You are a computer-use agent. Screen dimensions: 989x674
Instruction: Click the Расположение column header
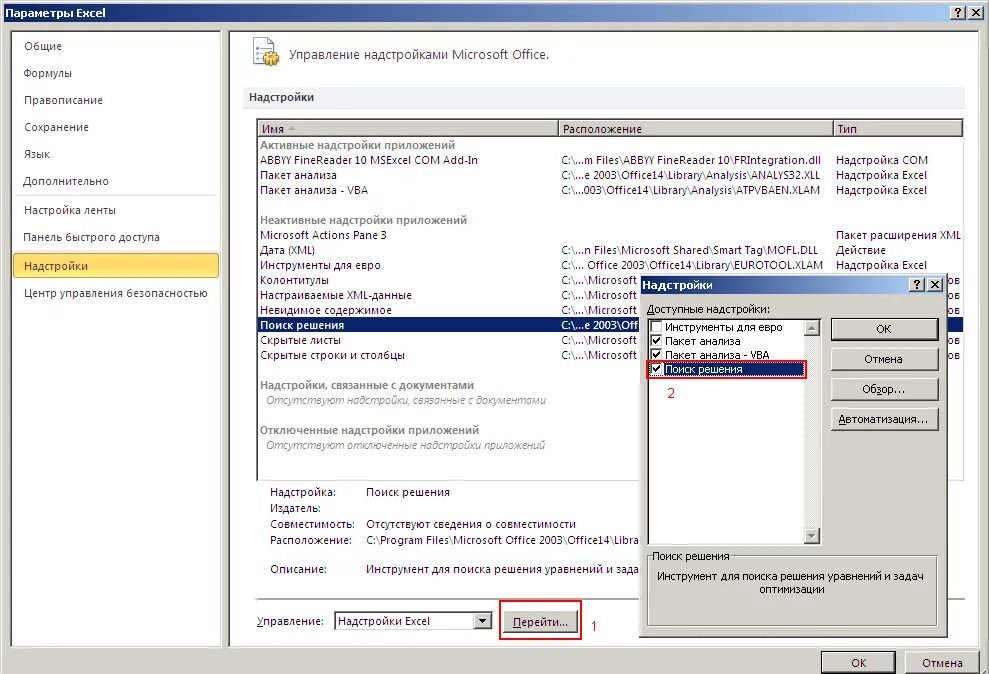[696, 129]
